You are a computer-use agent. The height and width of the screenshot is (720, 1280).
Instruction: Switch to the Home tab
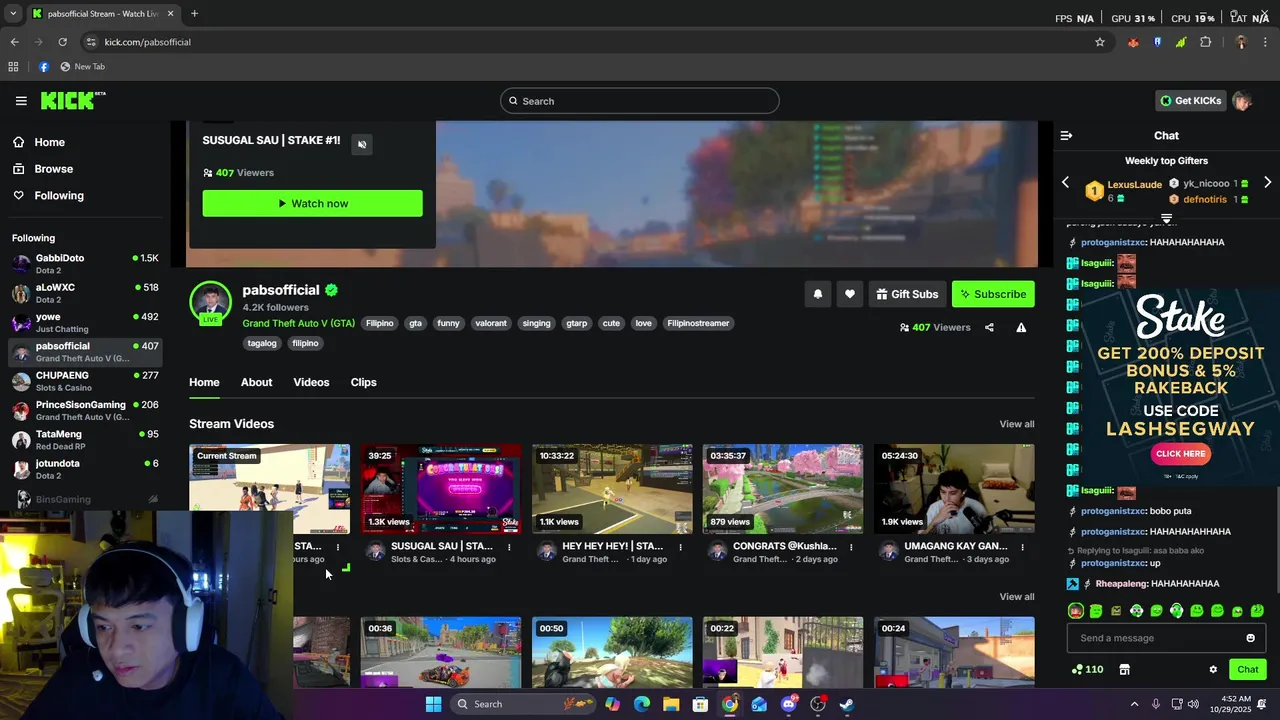(204, 382)
